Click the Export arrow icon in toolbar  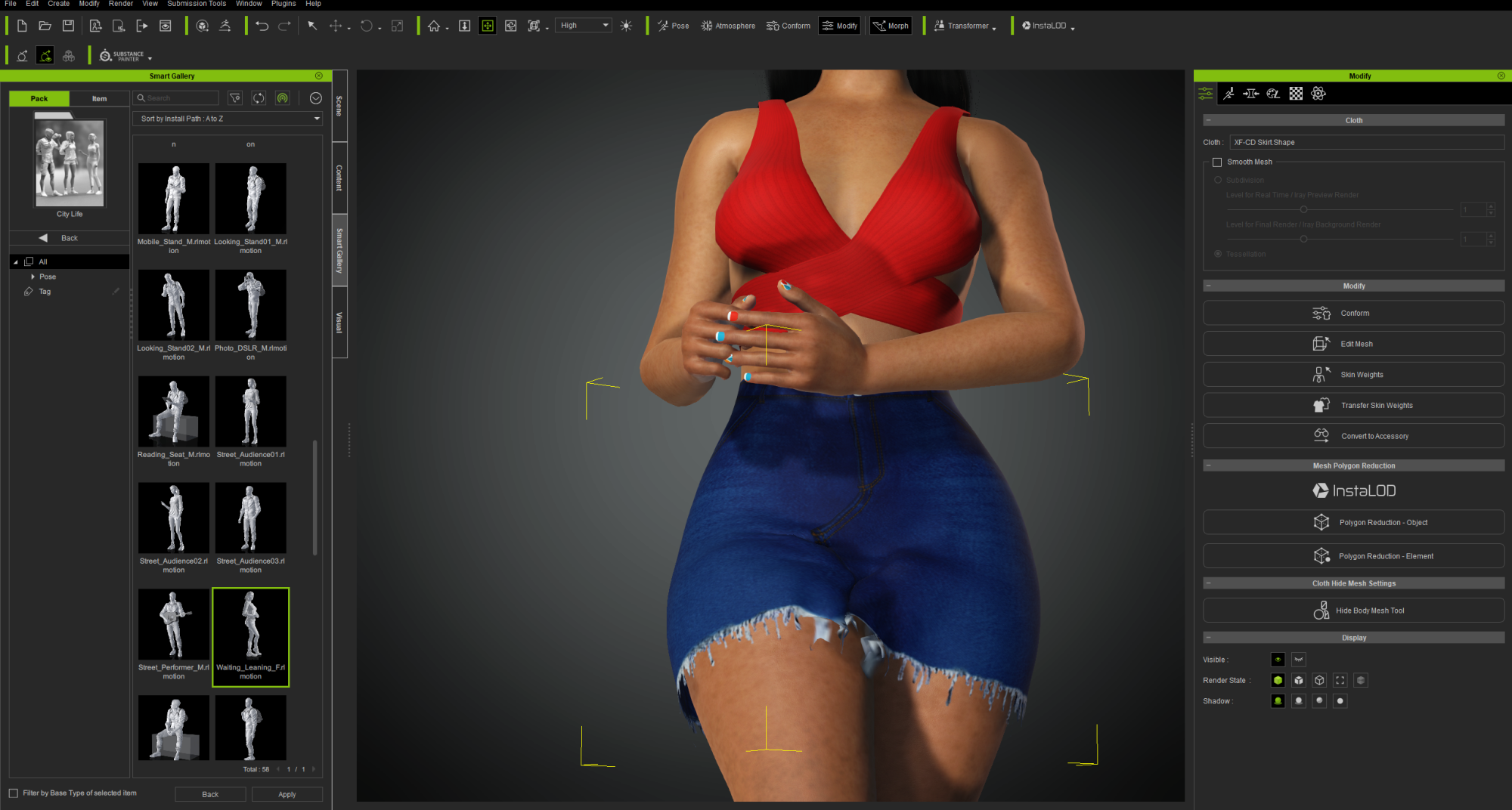tap(142, 26)
